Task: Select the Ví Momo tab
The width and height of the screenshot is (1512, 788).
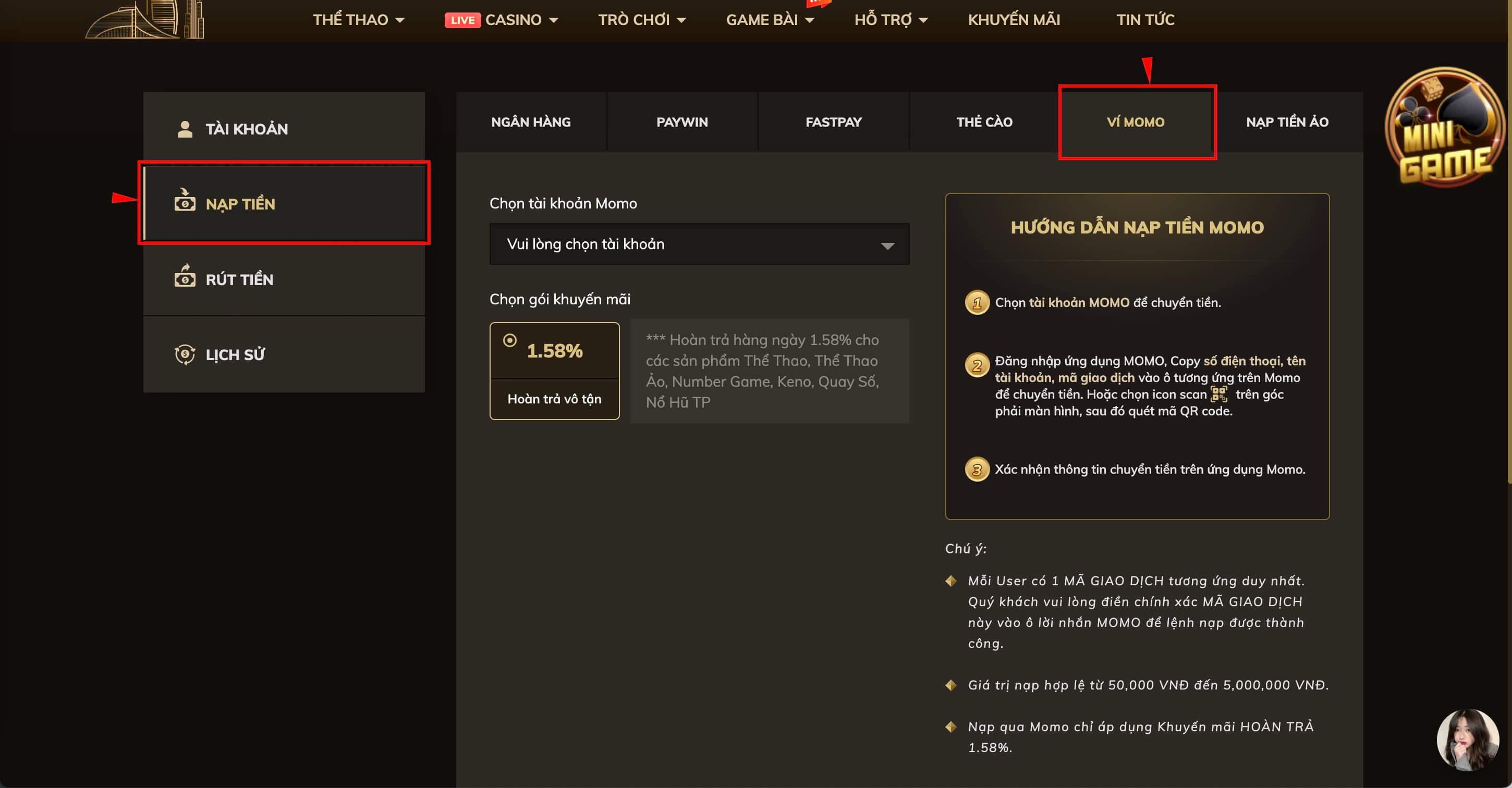Action: point(1137,122)
